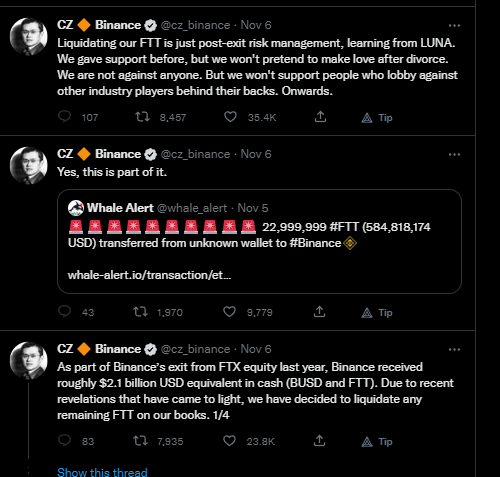Viewport: 500px width, 477px height.
Task: Like the tweet with 9,779 likes
Action: click(229, 312)
